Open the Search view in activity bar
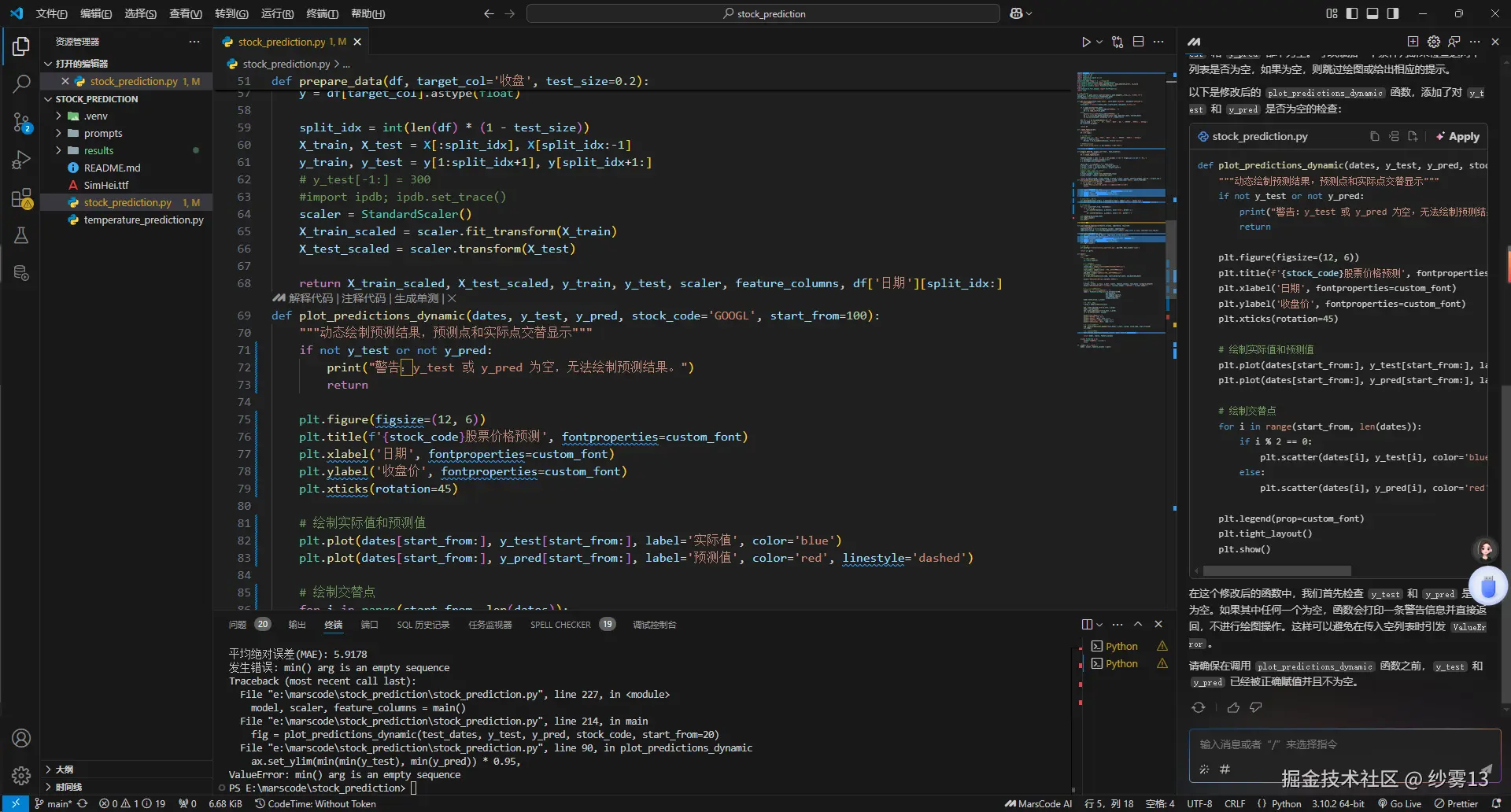The width and height of the screenshot is (1511, 812). click(x=21, y=83)
